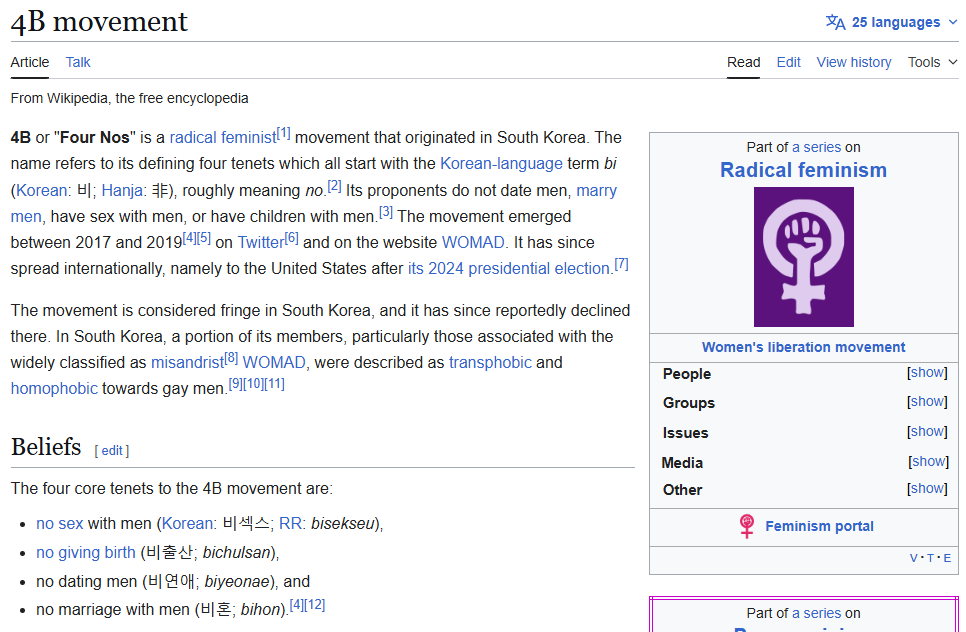Screen dimensions: 966x632
Task: Click the T template talk link
Action: pos(930,558)
